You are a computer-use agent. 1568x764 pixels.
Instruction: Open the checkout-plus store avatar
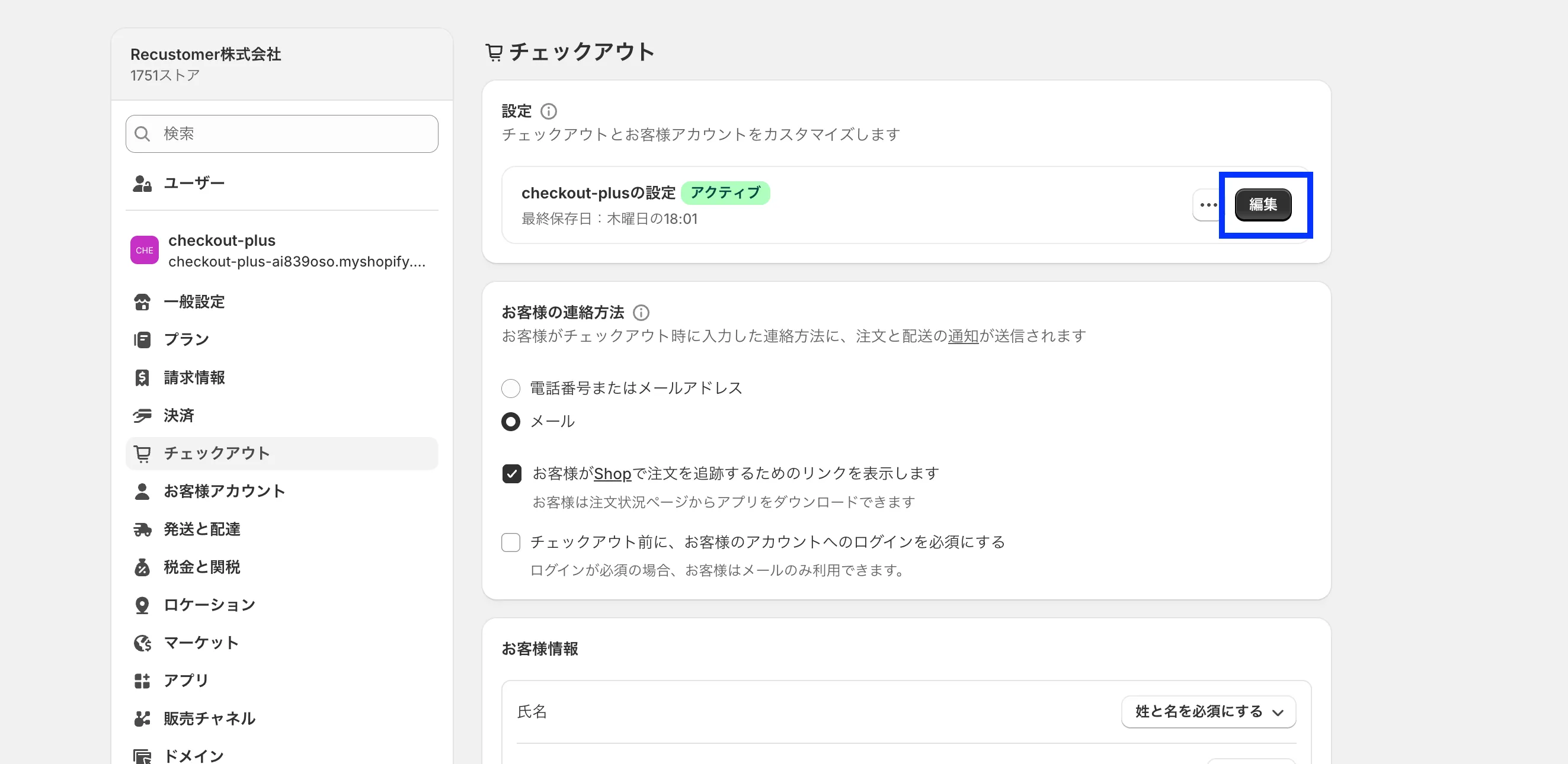click(144, 250)
